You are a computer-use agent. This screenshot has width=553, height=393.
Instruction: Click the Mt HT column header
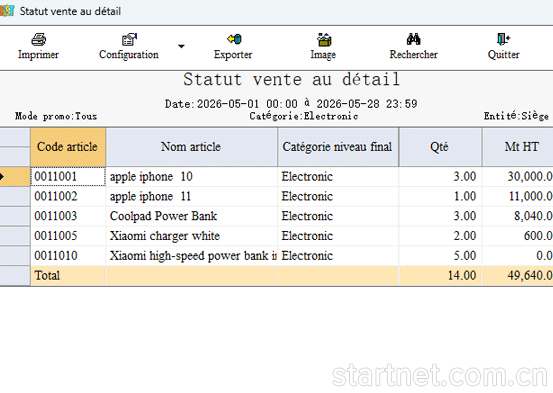pyautogui.click(x=518, y=147)
